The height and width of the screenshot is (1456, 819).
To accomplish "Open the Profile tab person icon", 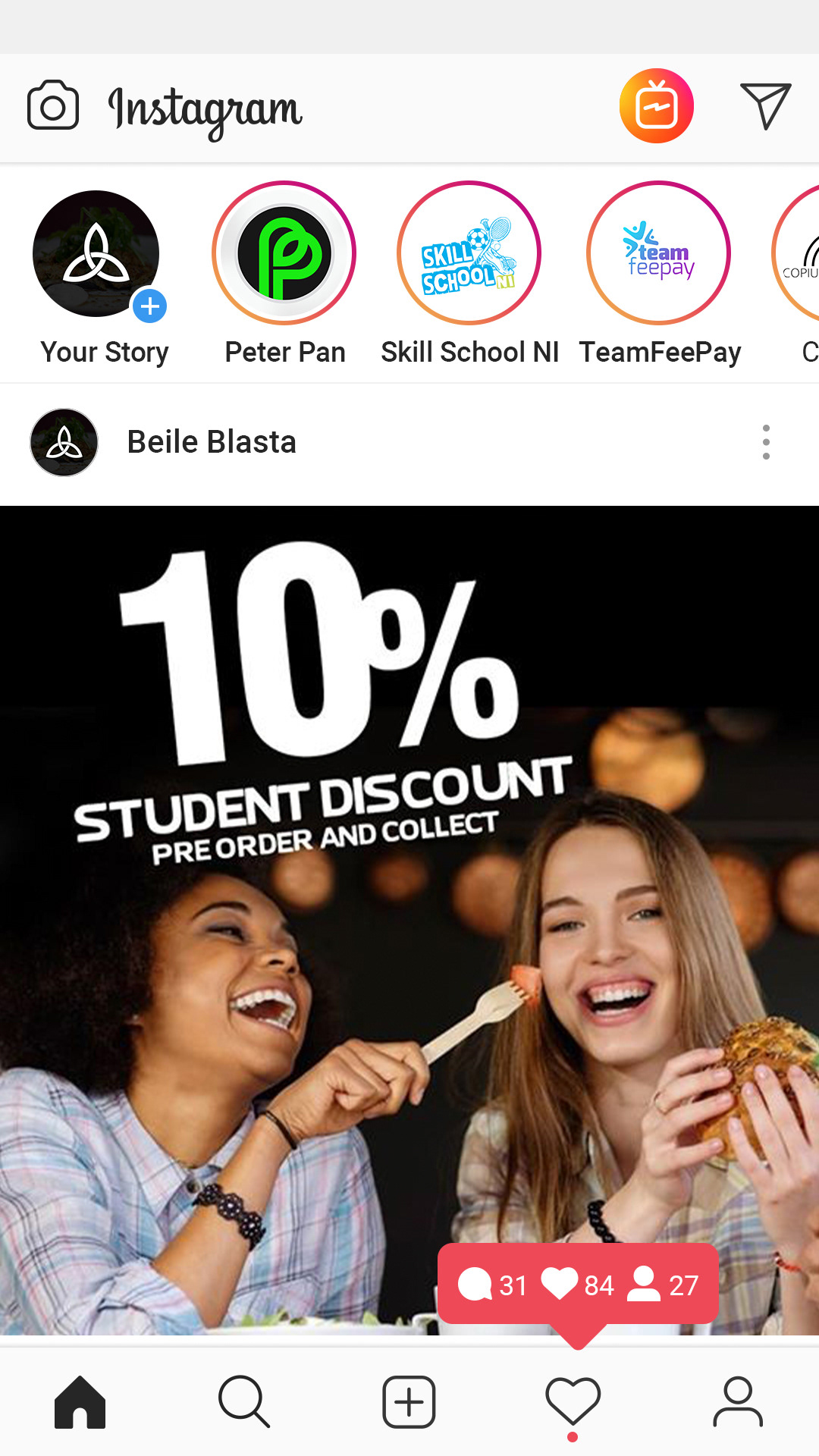I will tap(738, 1402).
